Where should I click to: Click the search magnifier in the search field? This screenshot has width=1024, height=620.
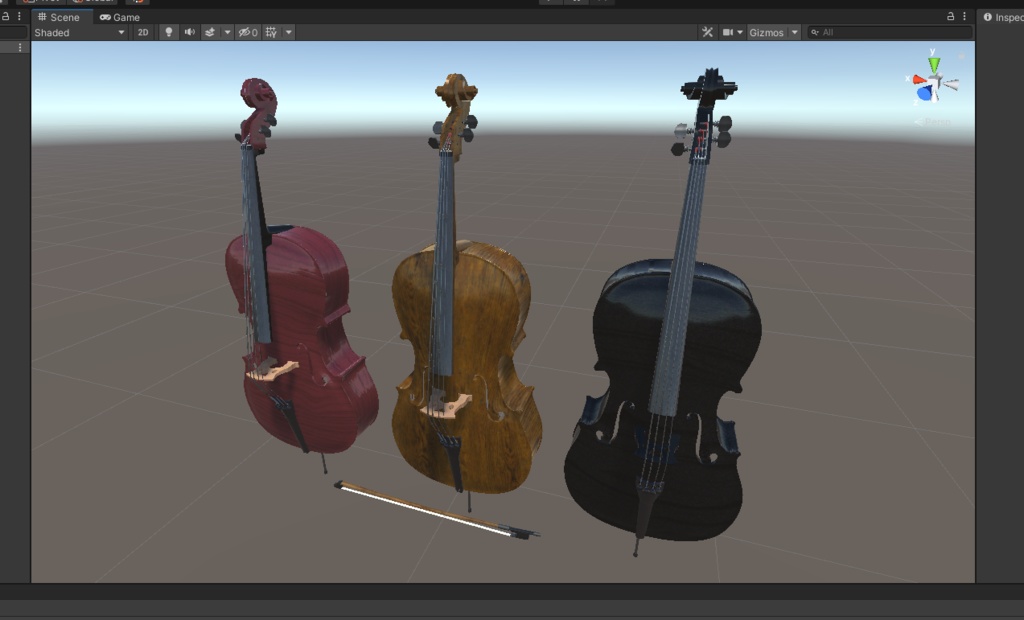coord(813,32)
